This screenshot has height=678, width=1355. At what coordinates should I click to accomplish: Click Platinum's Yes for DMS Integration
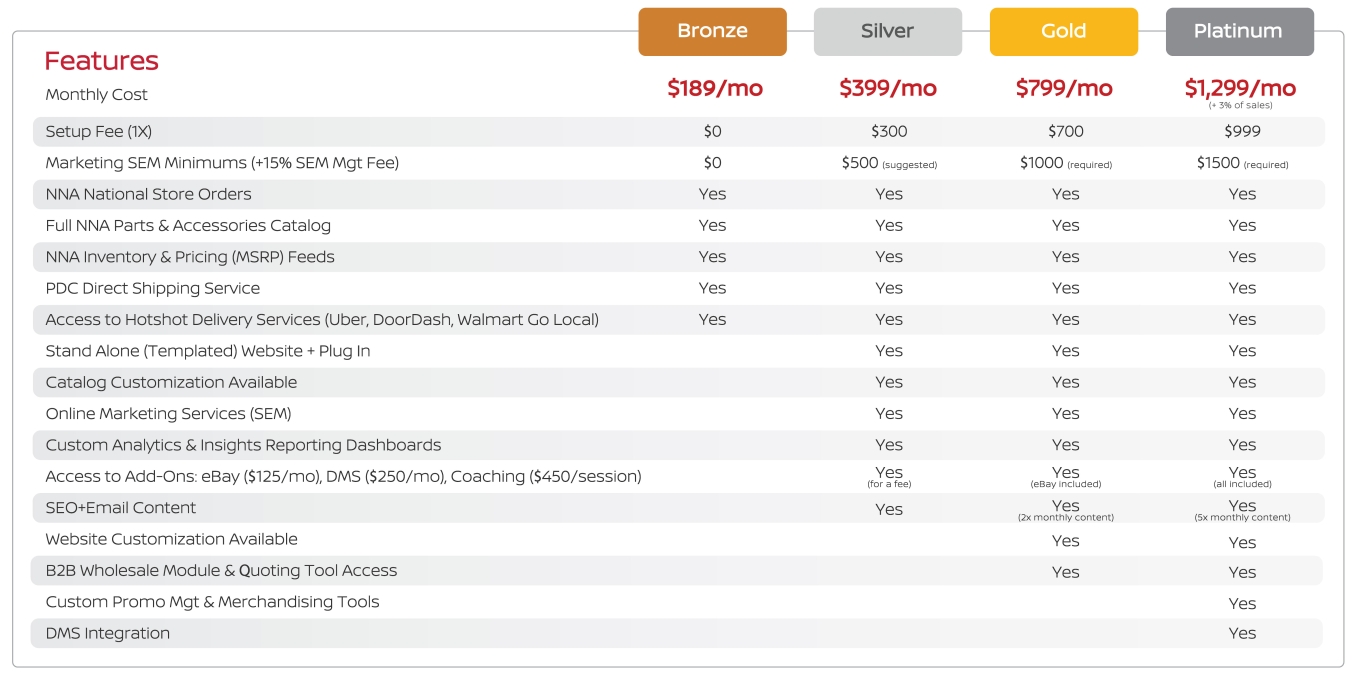(x=1242, y=633)
